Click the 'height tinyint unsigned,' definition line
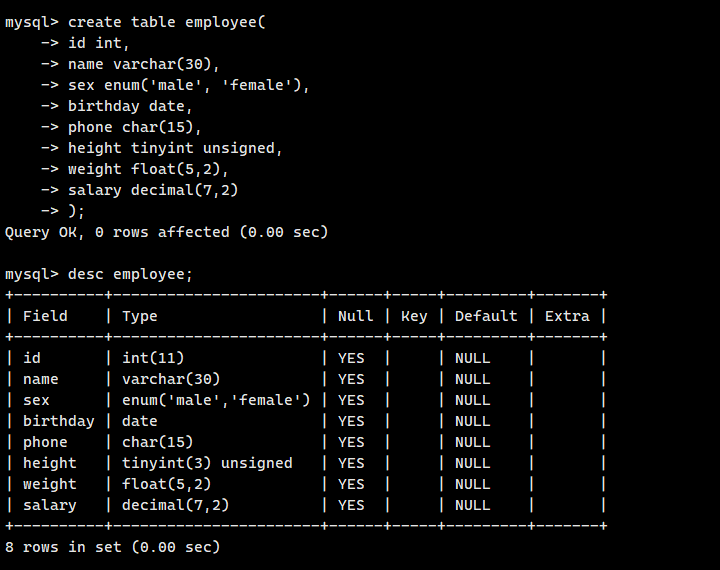 coord(175,148)
